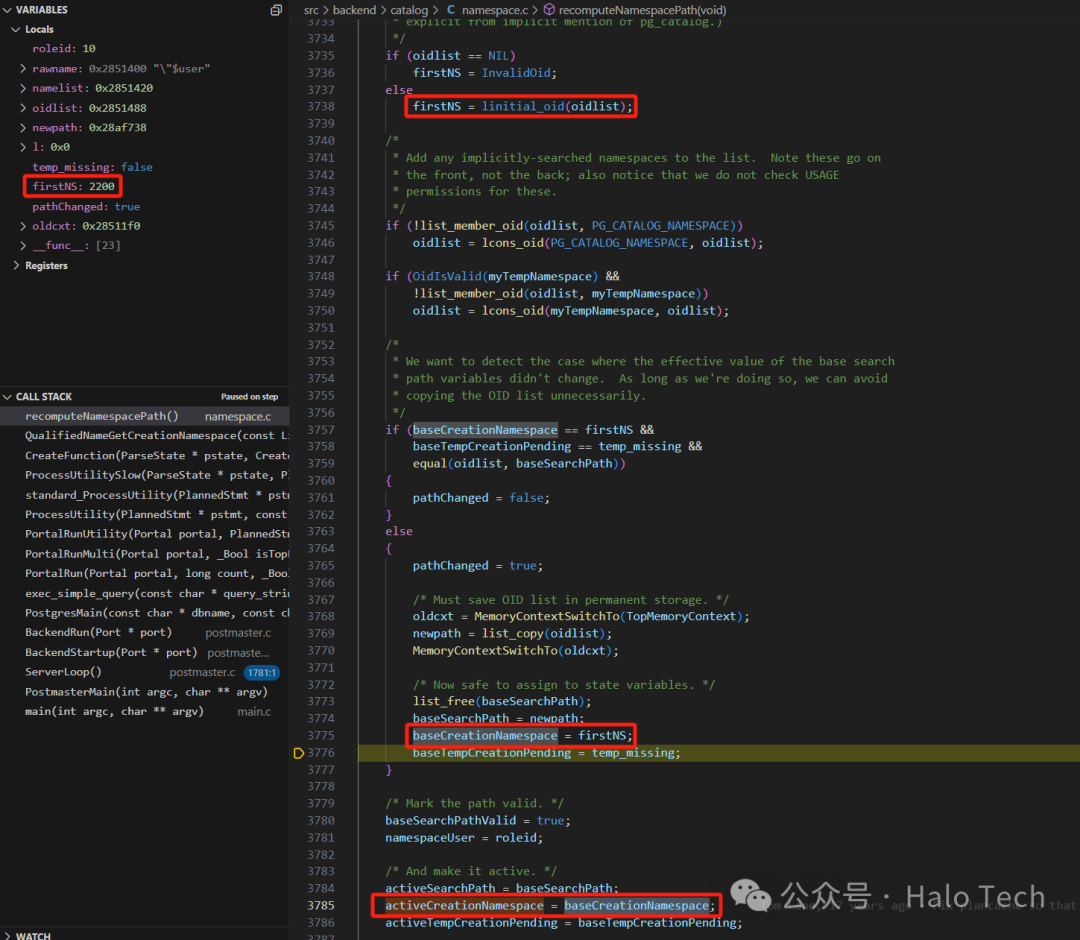Expand the oldcxt variable
Viewport: 1080px width, 940px height.
[x=23, y=226]
